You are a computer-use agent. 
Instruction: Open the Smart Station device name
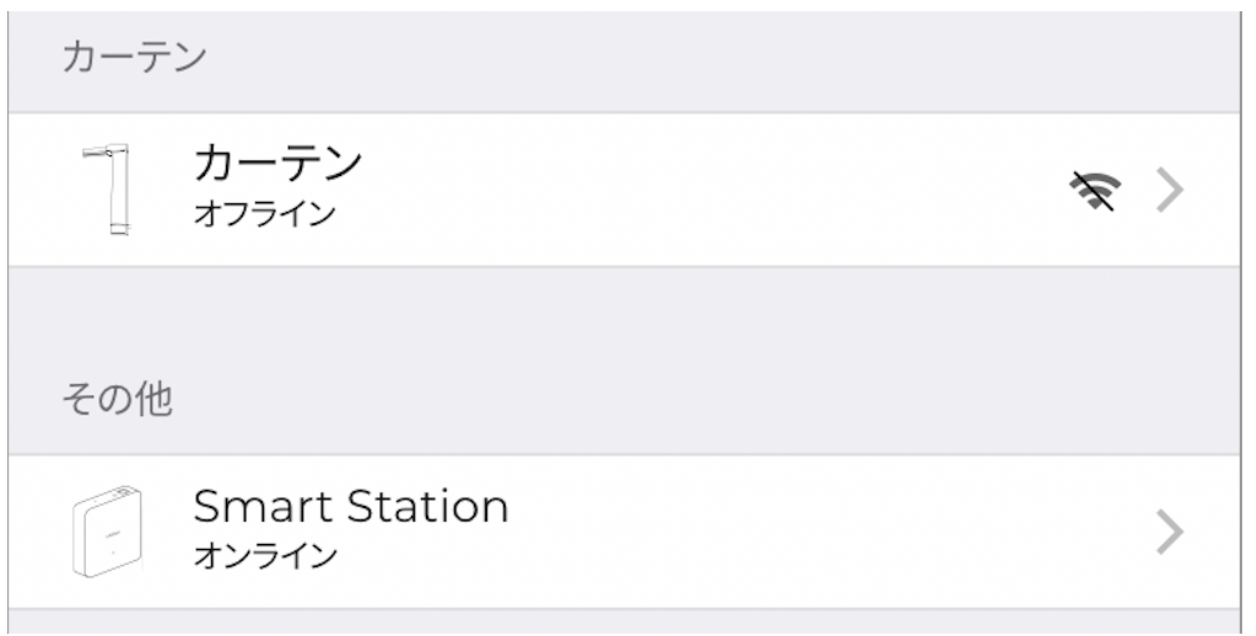pos(350,507)
